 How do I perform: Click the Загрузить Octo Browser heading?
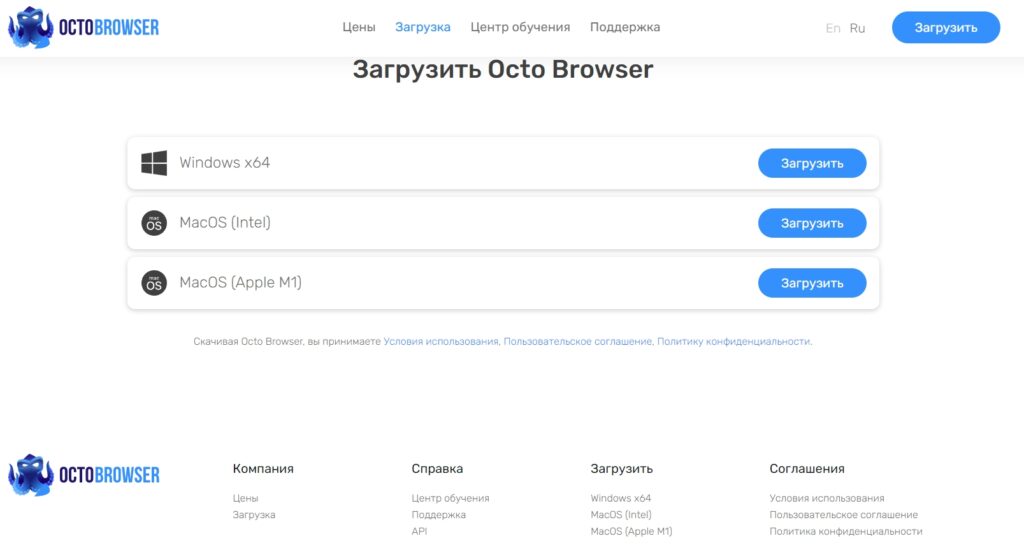(503, 70)
